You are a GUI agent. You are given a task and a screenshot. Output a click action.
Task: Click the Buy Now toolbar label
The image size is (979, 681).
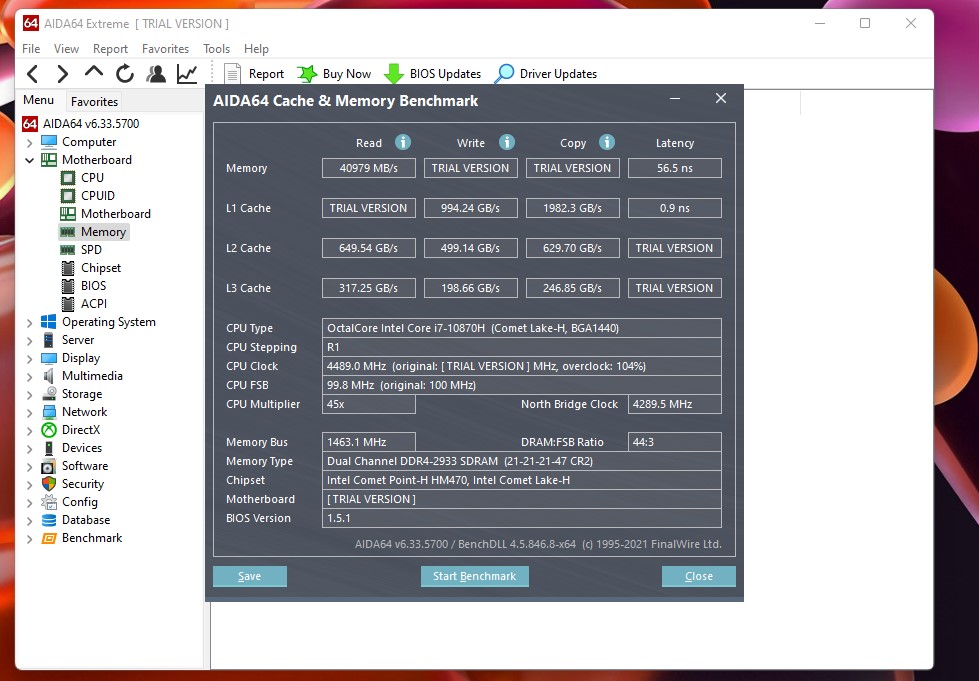(347, 74)
